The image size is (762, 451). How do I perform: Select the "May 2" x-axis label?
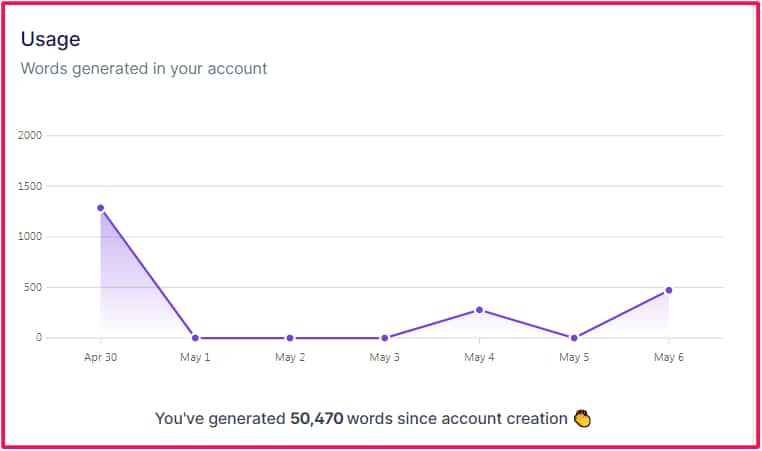click(290, 357)
